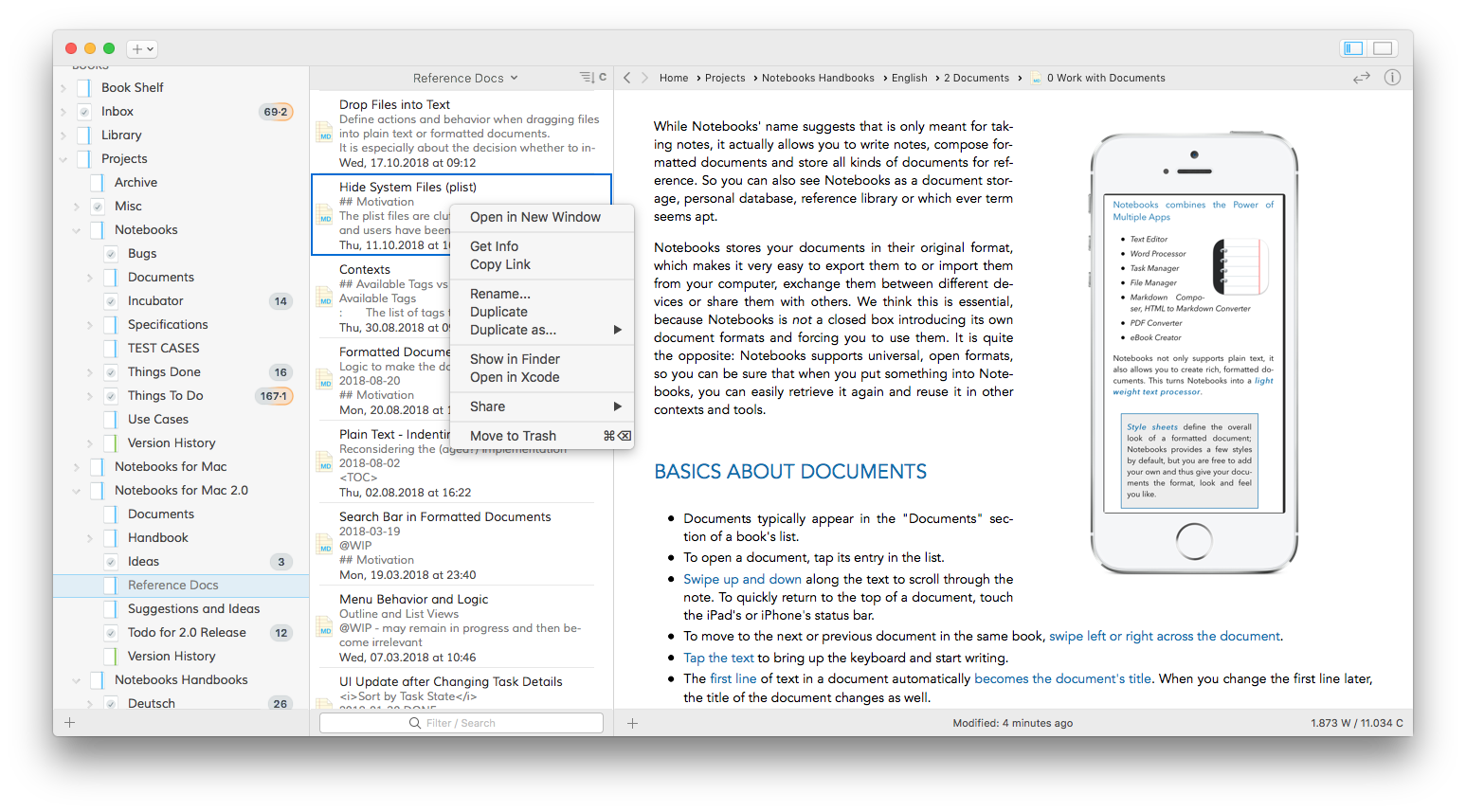Follow the 'Tap the text' link

tap(718, 658)
